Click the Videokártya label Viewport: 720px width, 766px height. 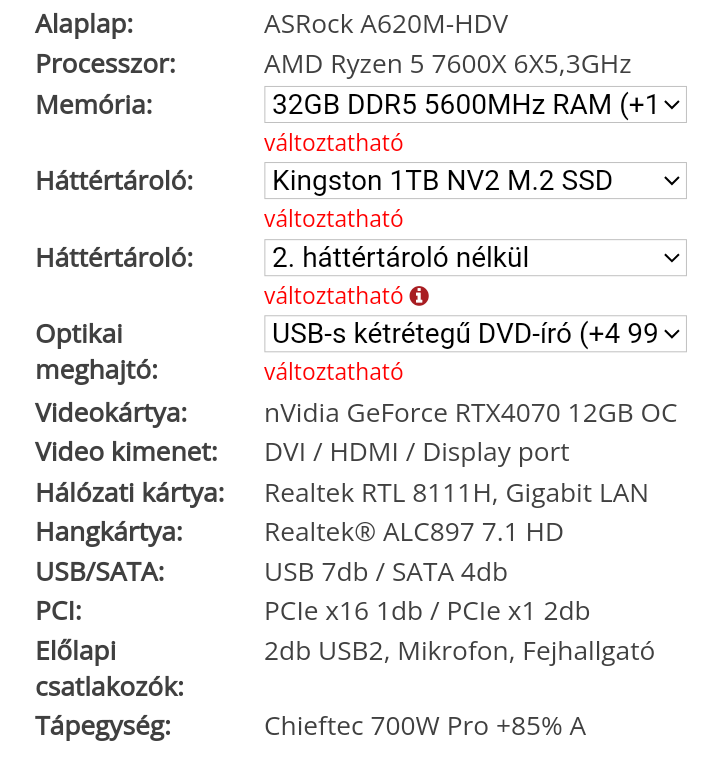[111, 414]
